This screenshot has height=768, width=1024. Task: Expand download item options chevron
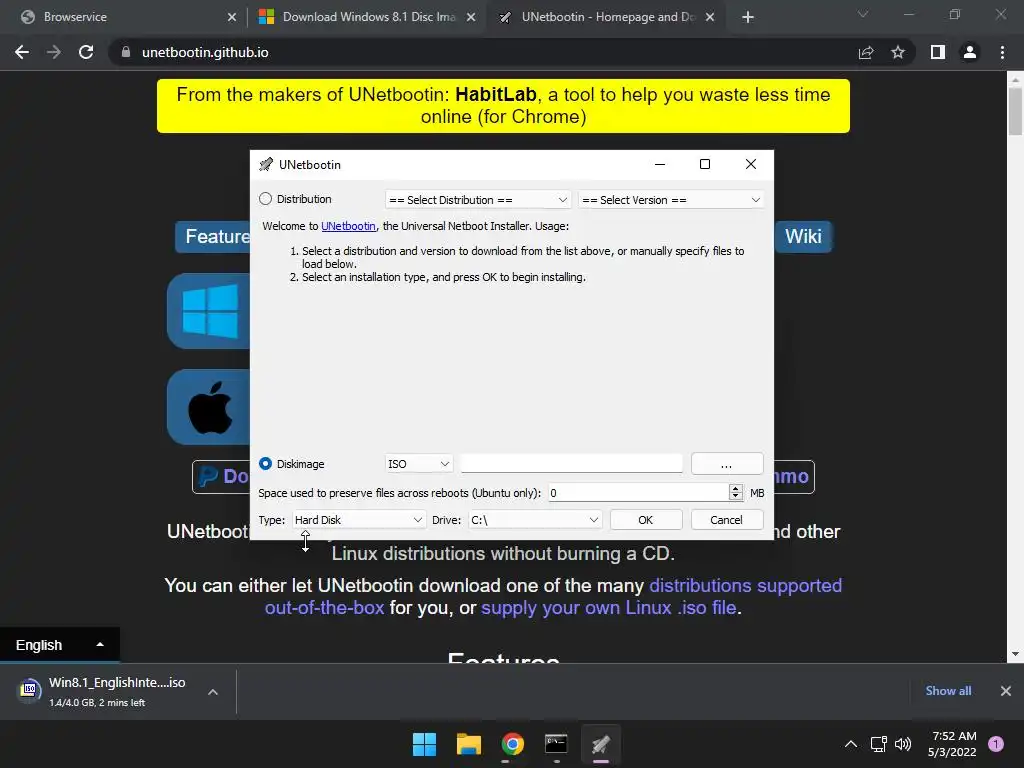pyautogui.click(x=213, y=692)
